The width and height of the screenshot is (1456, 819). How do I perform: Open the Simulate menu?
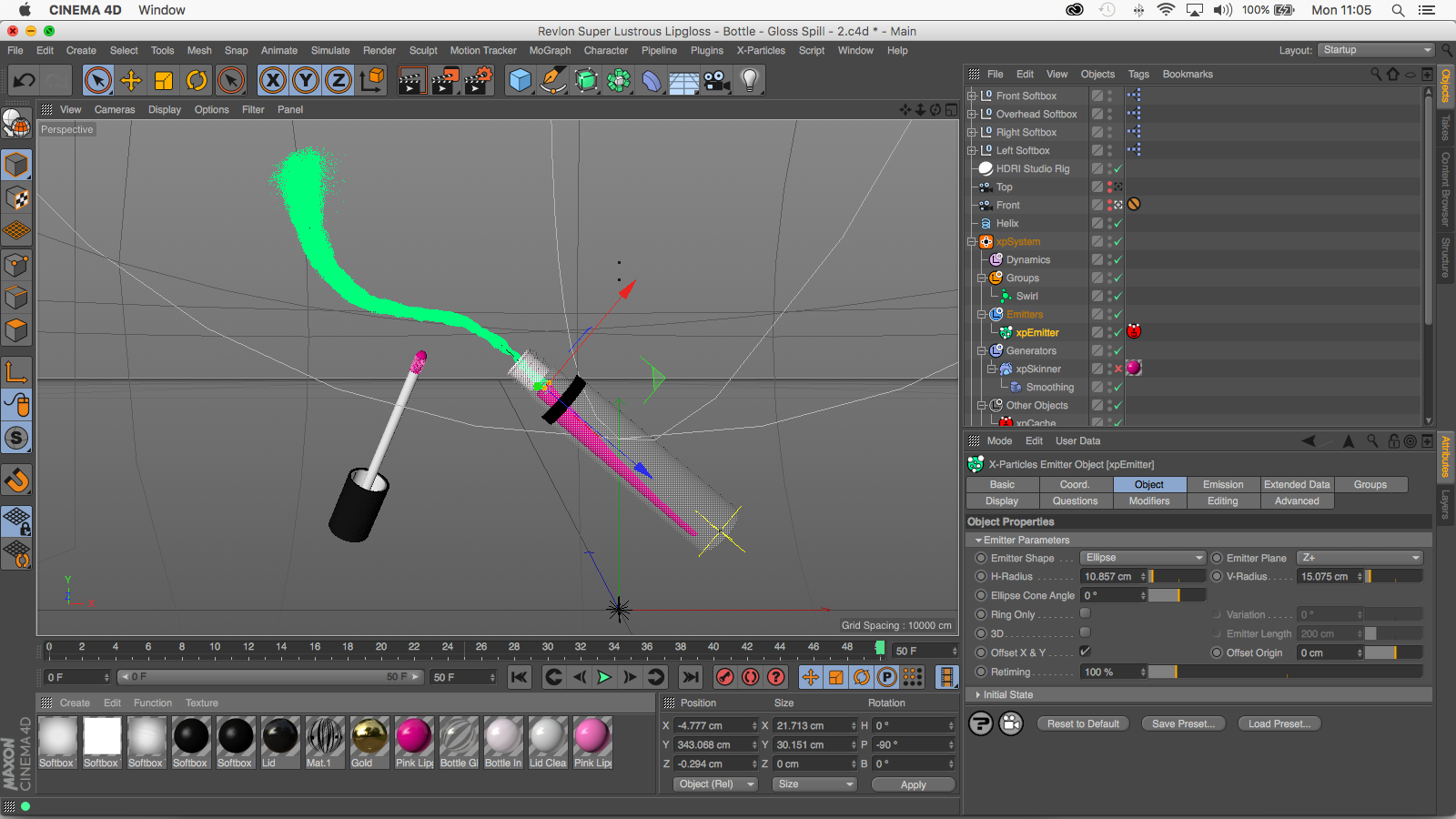pos(330,51)
